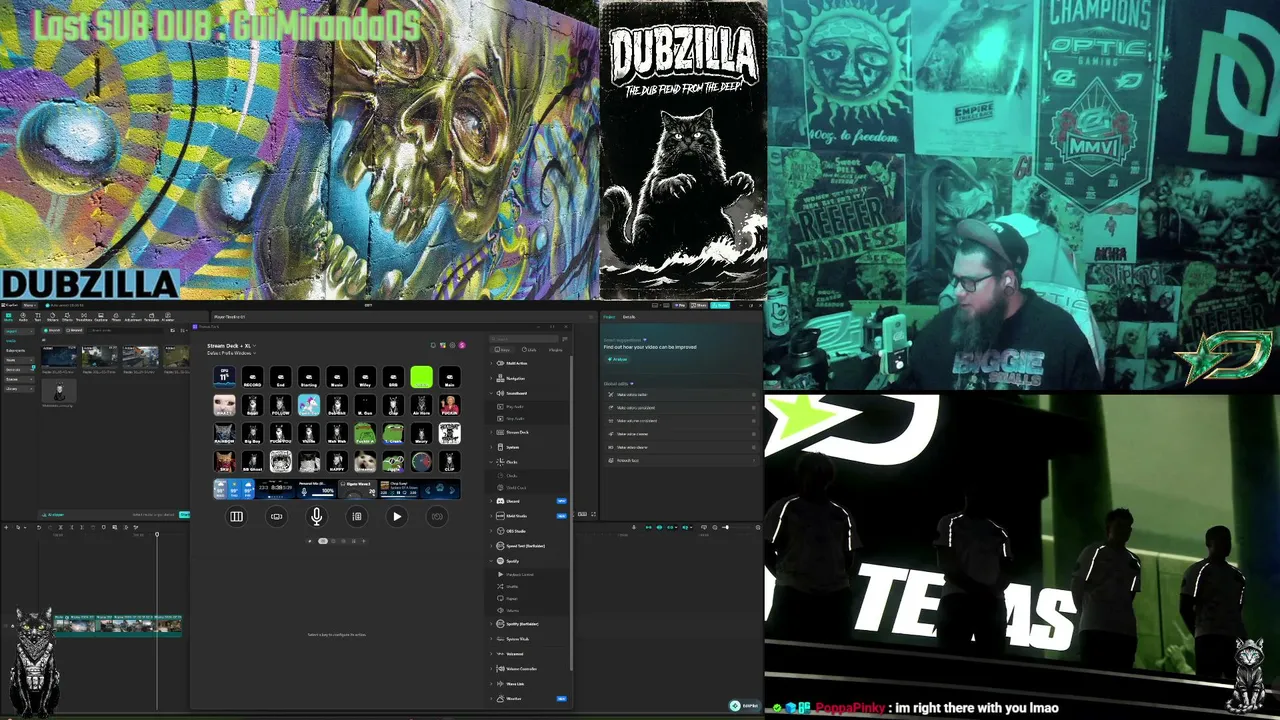Select the Main scene key
The height and width of the screenshot is (720, 1280).
(449, 377)
